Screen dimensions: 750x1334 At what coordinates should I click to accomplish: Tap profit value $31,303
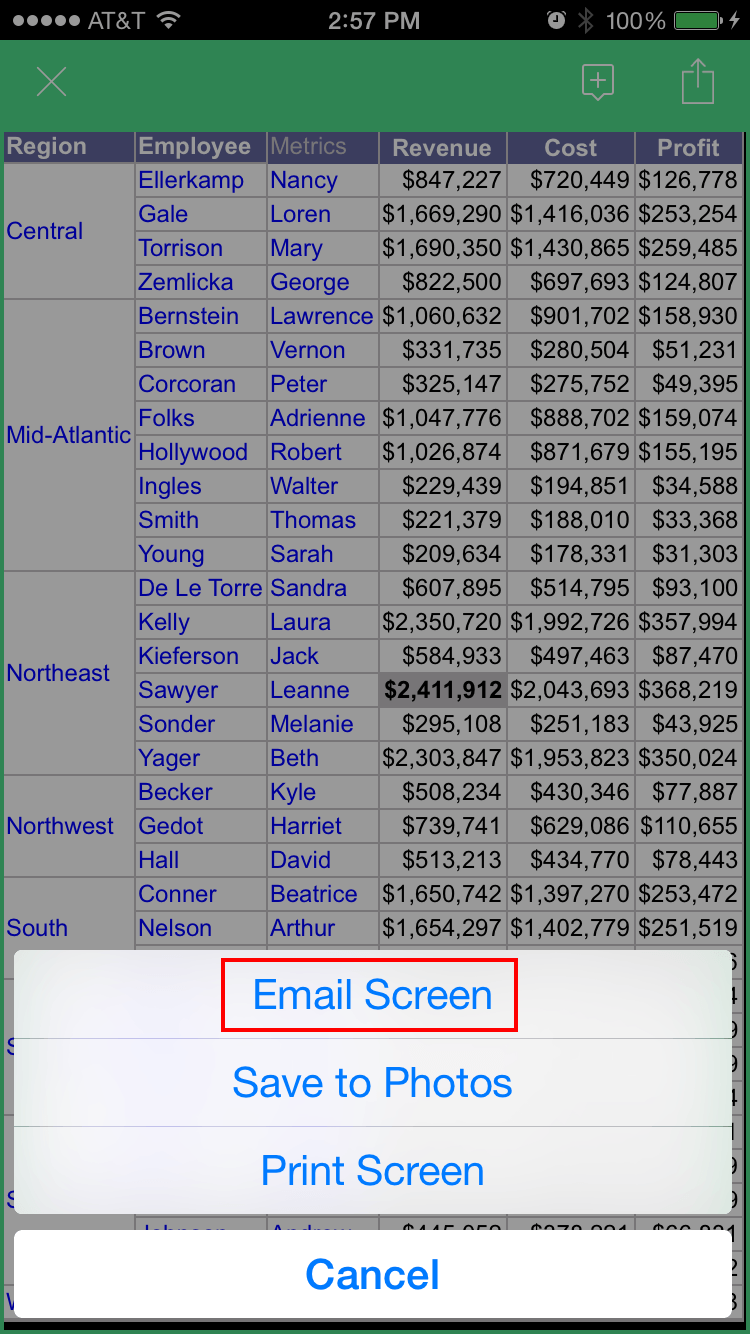pos(695,554)
